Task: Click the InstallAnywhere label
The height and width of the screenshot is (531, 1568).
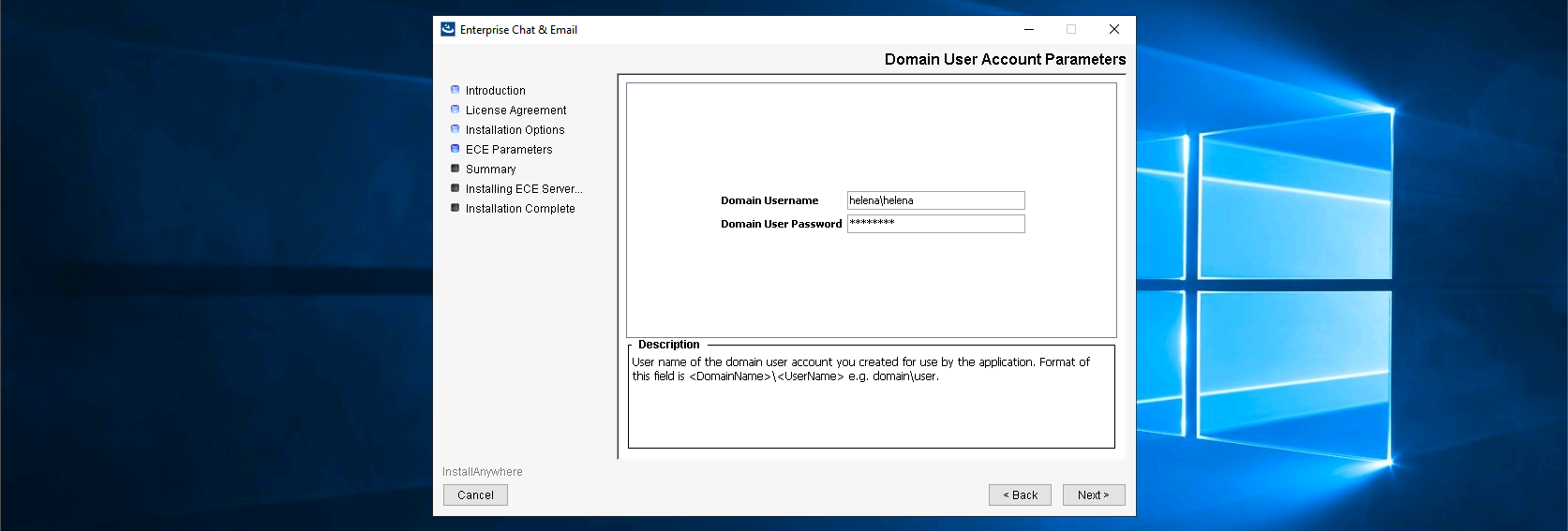Action: pos(483,472)
